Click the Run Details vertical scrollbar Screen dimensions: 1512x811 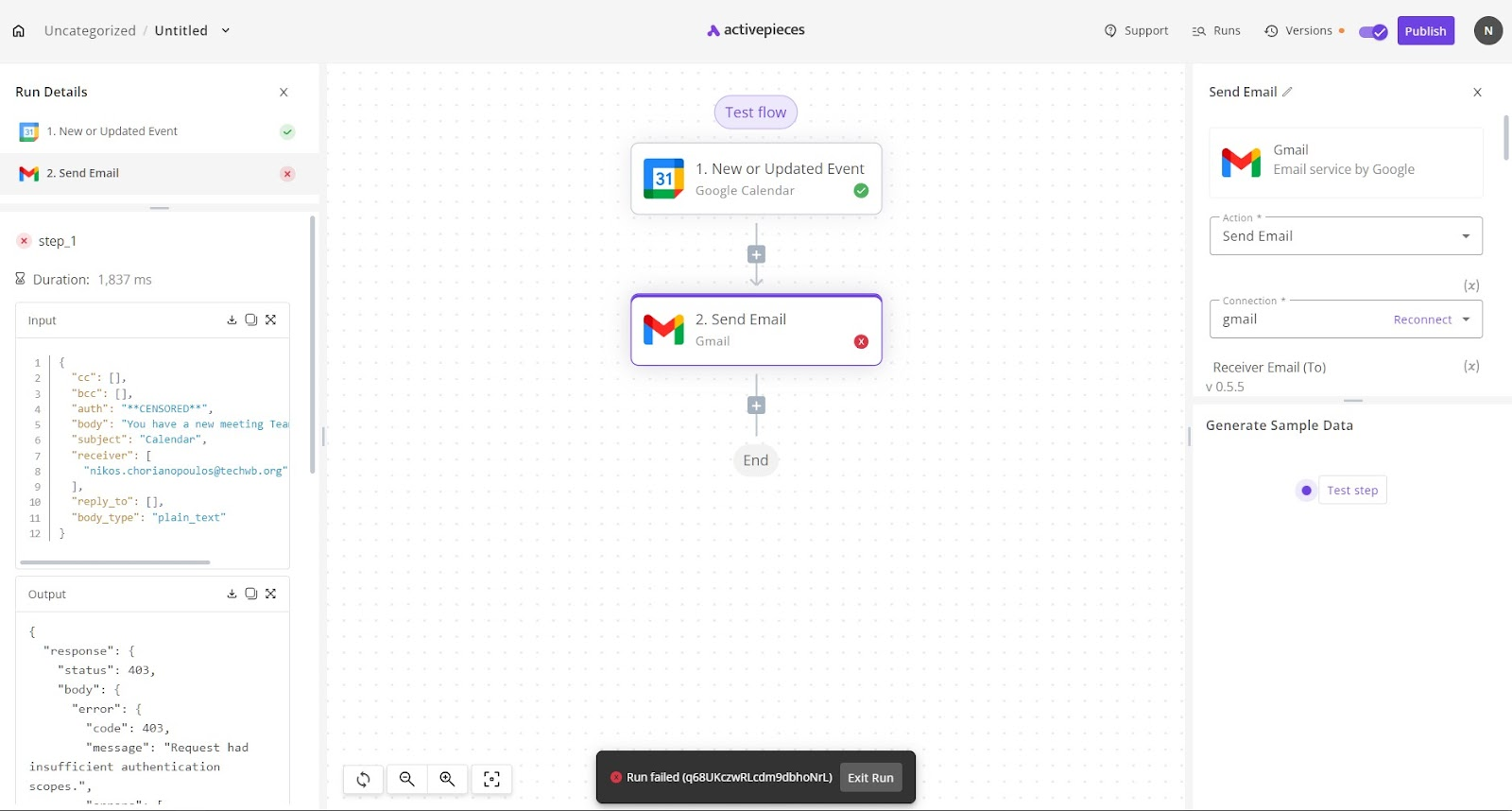(313, 344)
